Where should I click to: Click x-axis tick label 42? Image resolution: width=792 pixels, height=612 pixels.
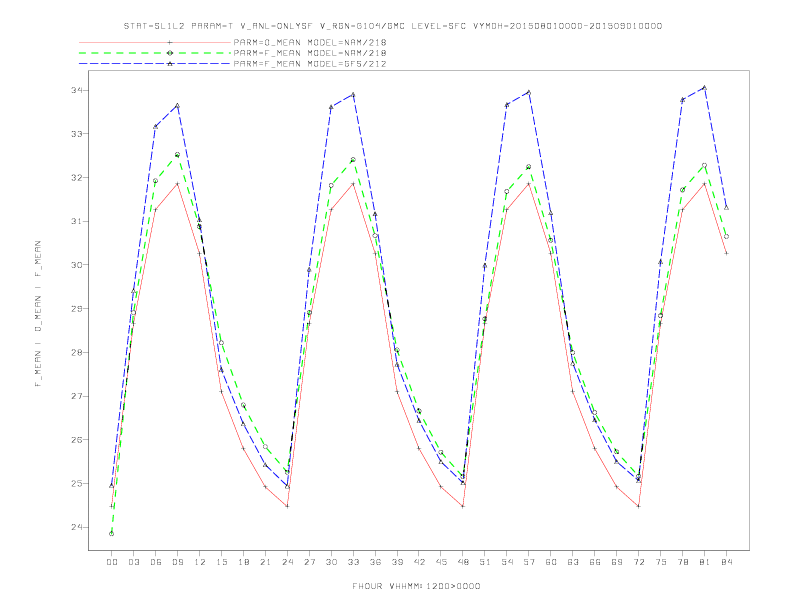pyautogui.click(x=419, y=562)
